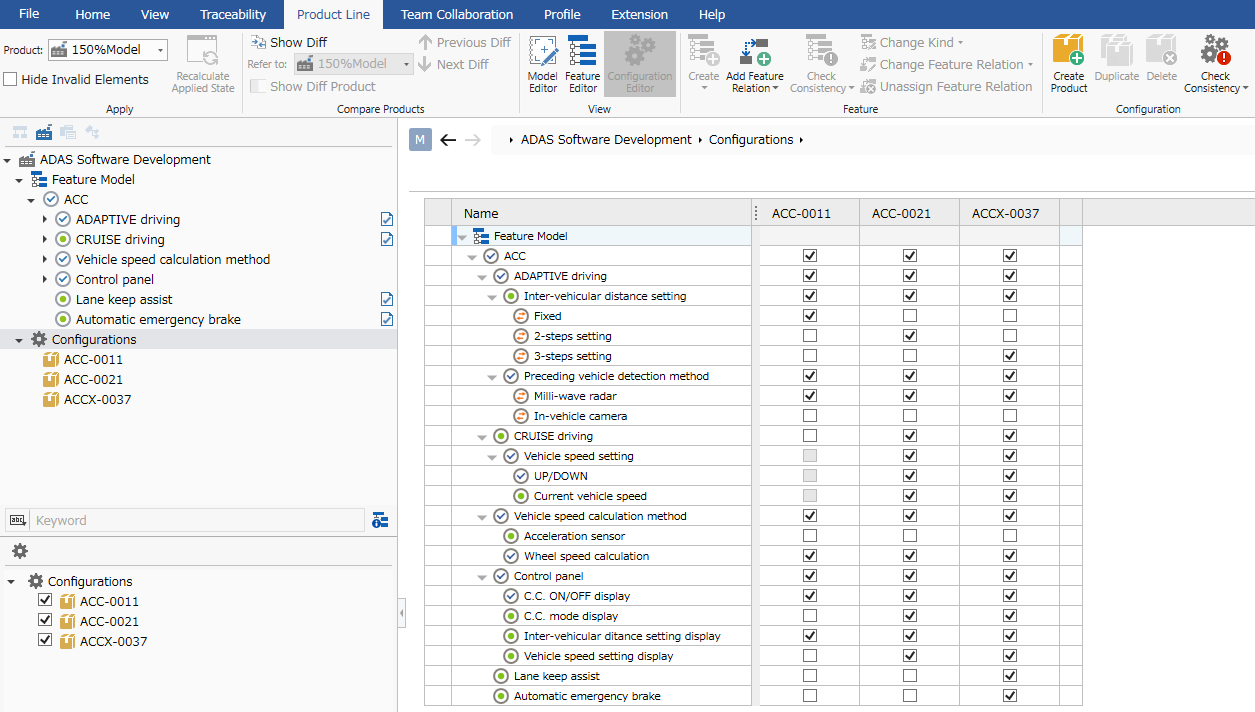Viewport: 1255px width, 712px height.
Task: Collapse the Configurations node in model tree
Action: (x=19, y=340)
